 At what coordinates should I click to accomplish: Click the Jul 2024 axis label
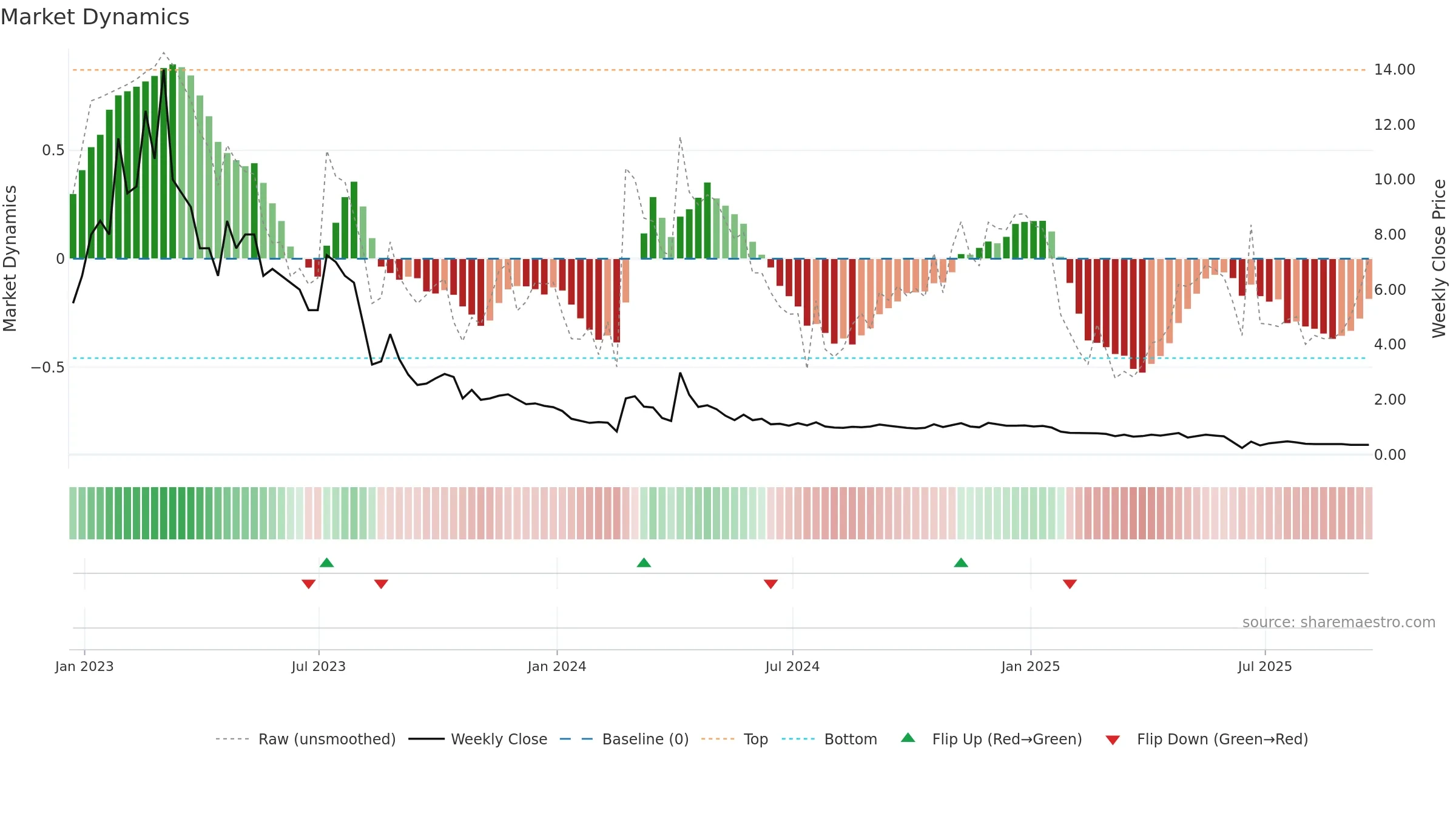pos(792,666)
